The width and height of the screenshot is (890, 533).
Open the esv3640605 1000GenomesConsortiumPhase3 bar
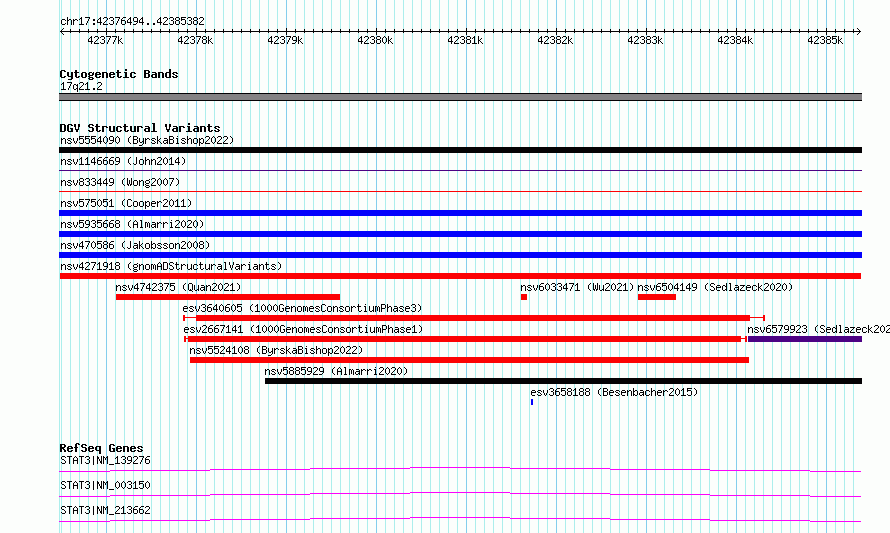(x=474, y=318)
